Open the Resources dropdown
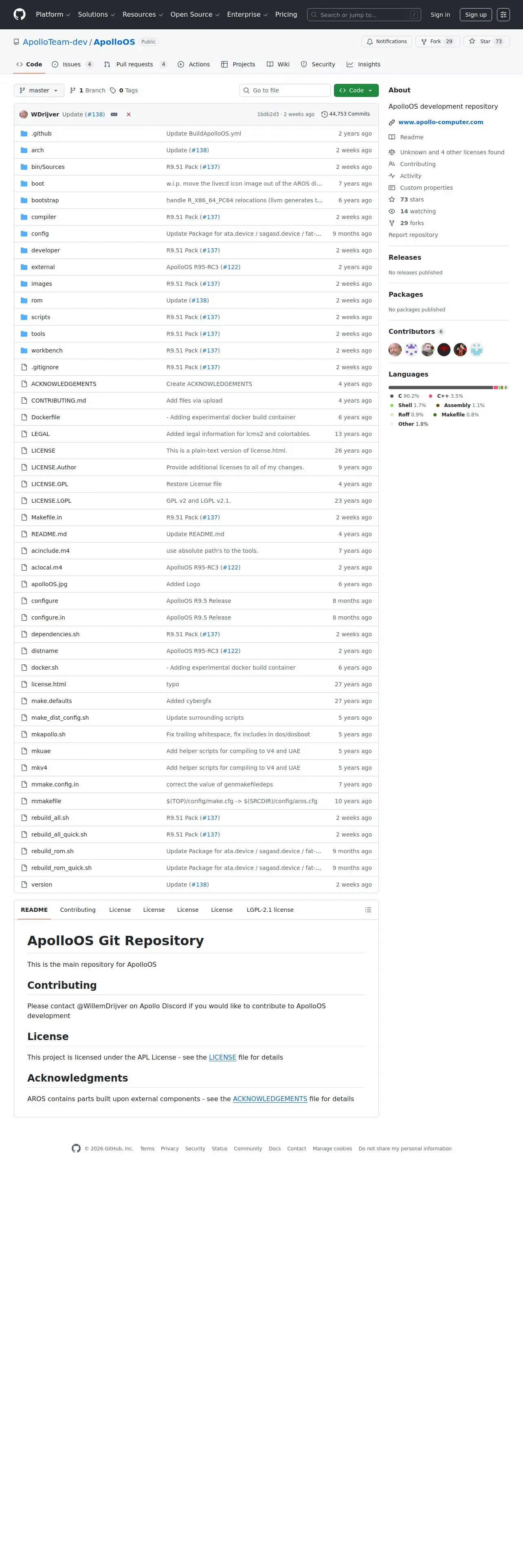Screen dimensions: 523x1568 [x=143, y=15]
